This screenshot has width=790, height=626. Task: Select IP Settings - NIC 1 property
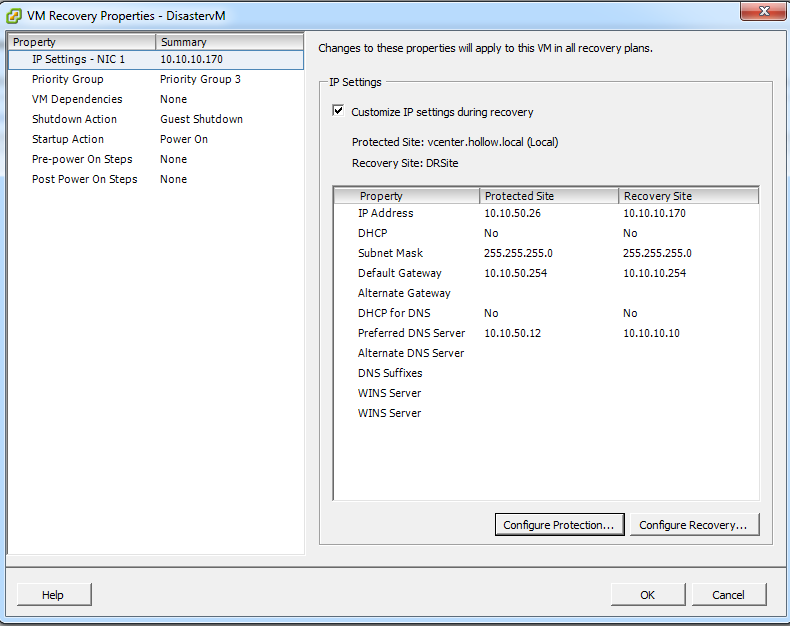(78, 59)
